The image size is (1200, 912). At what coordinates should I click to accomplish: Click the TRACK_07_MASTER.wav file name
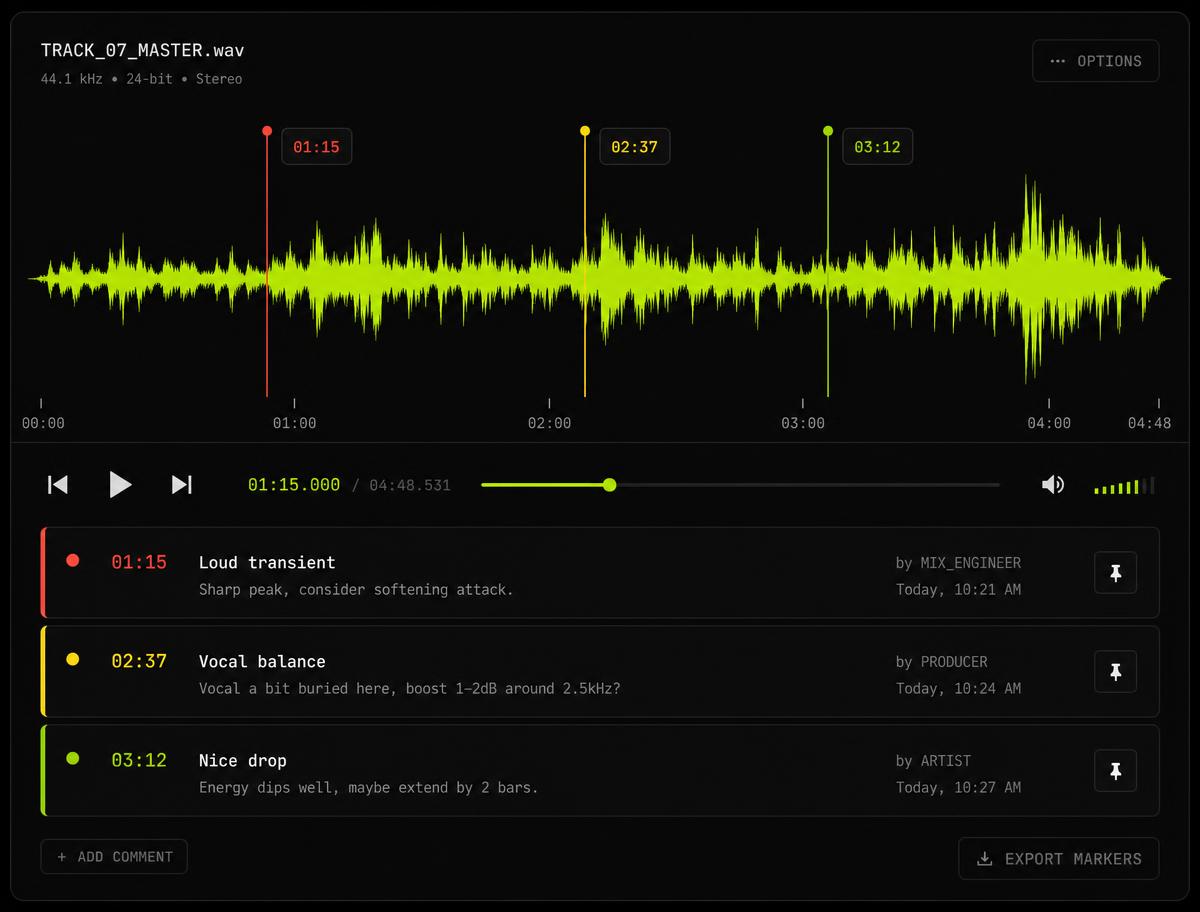pos(143,50)
